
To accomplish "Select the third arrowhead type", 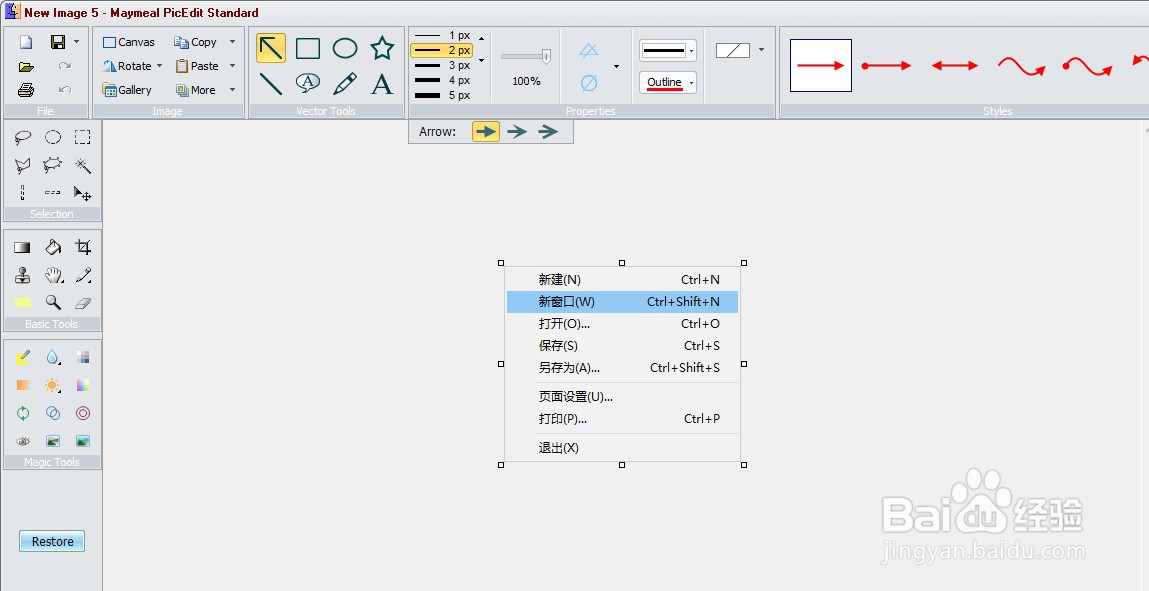I will click(x=548, y=132).
